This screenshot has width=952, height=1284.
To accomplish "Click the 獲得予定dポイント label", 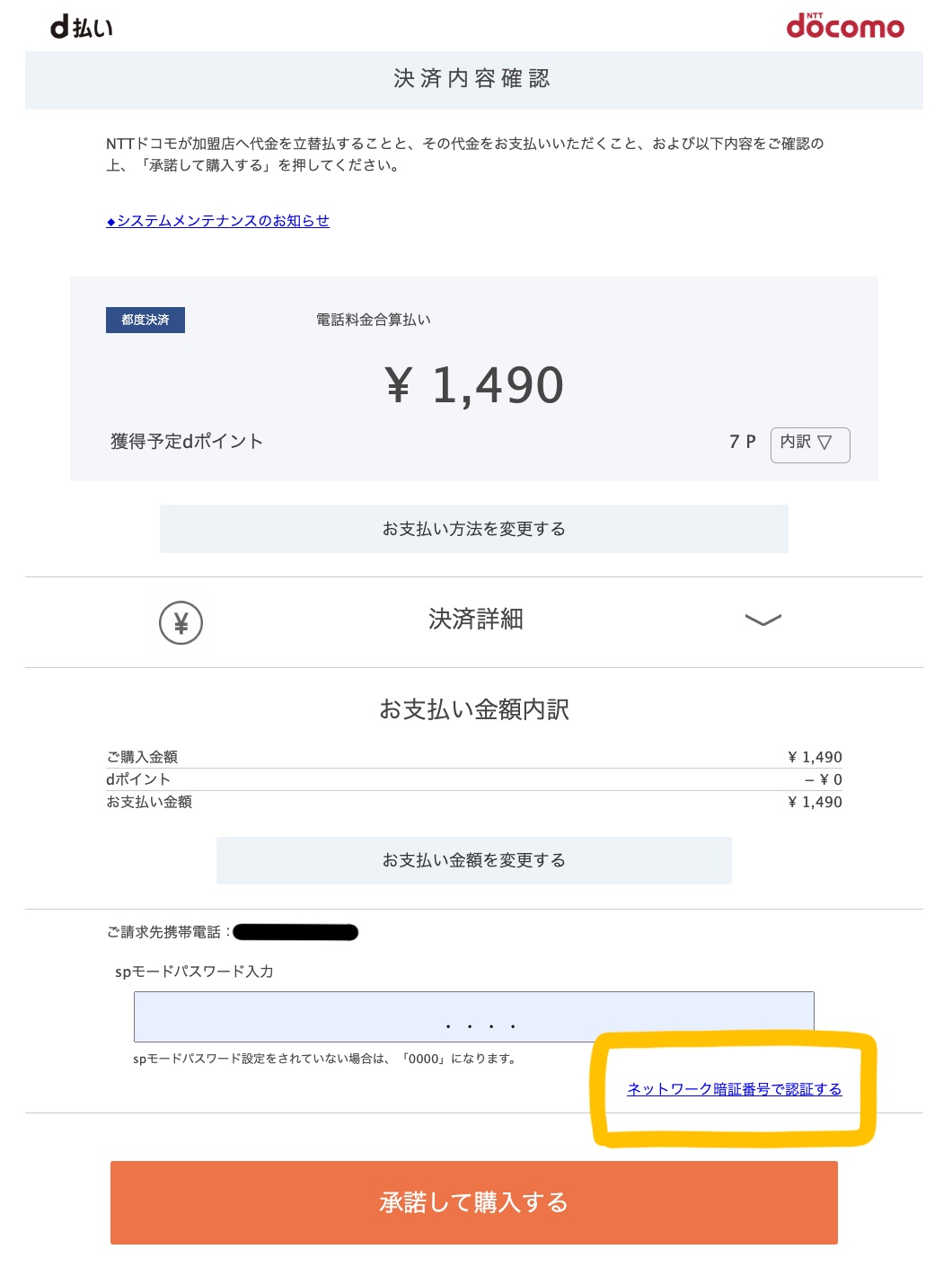I will [187, 442].
